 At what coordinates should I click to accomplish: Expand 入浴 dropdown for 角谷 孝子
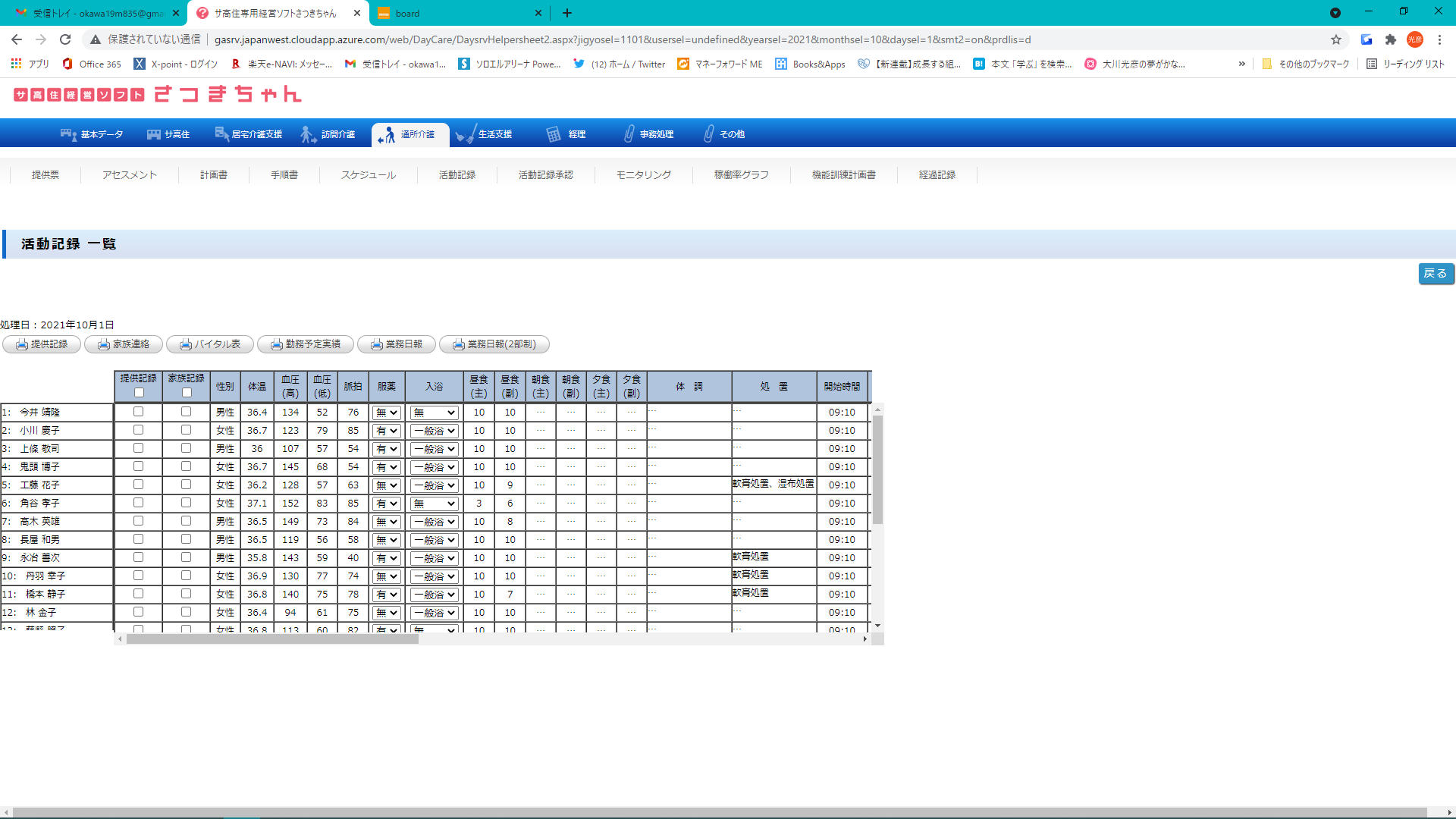point(435,504)
